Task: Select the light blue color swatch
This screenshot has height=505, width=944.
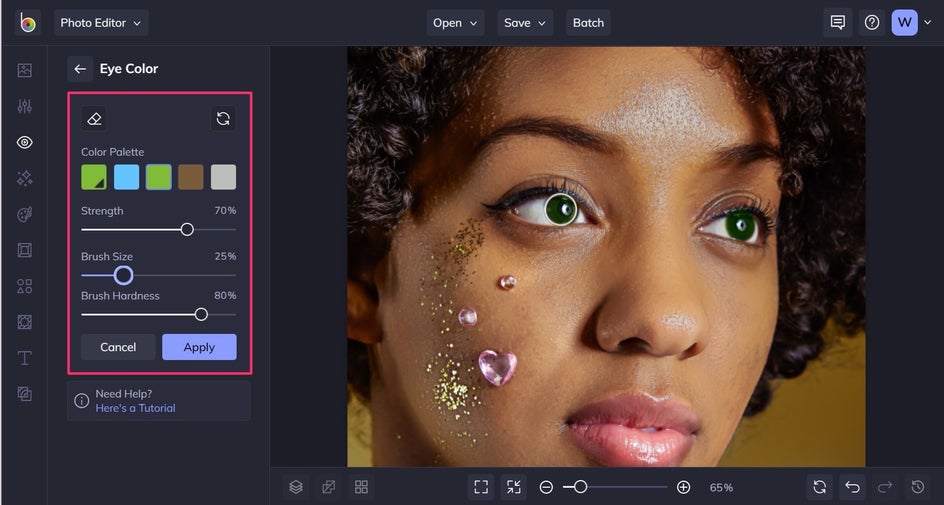Action: 126,178
